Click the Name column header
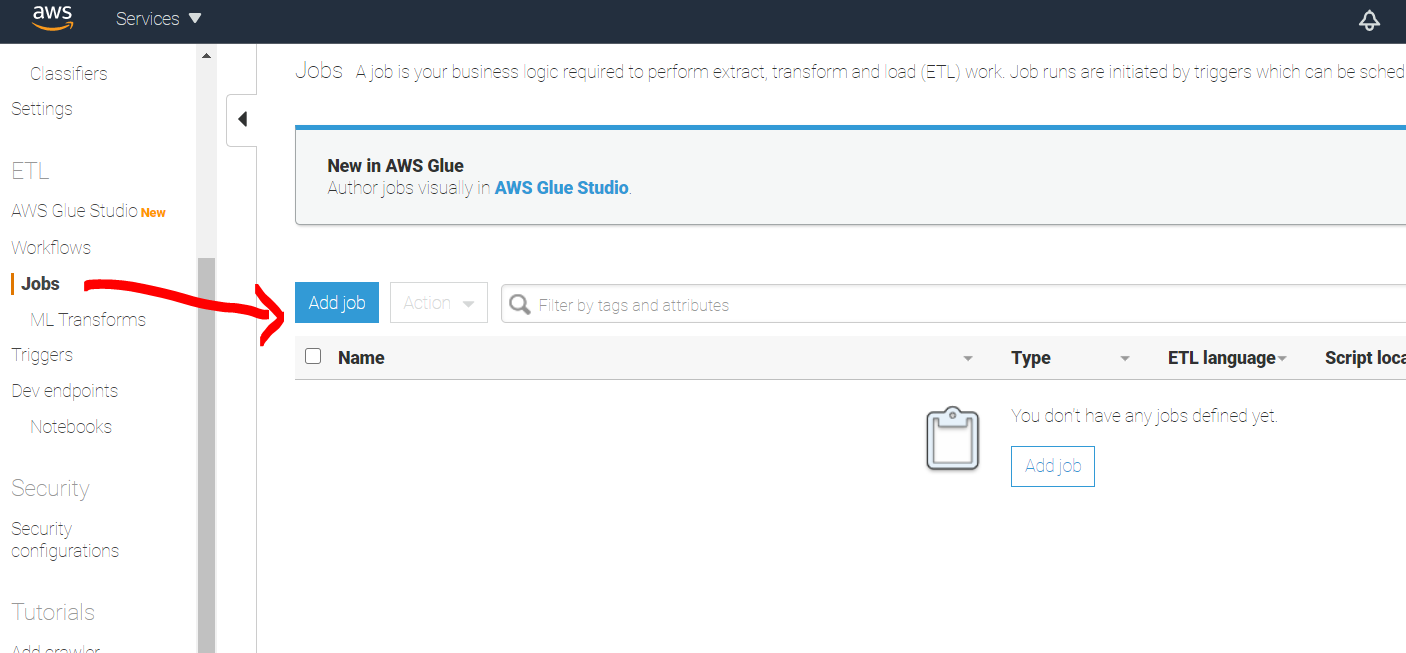1406x653 pixels. point(361,358)
